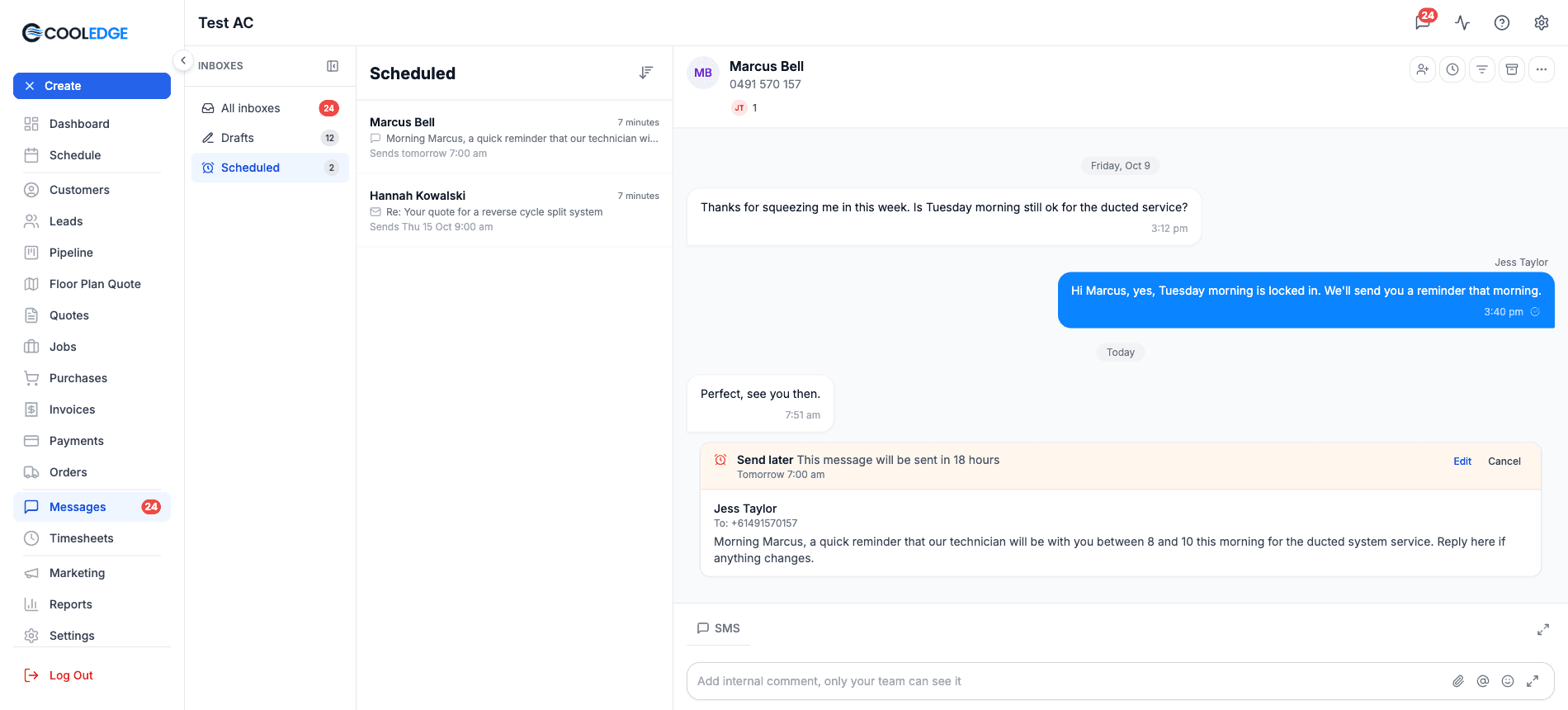
Task: Collapse the Inboxes panel icon
Action: coord(333,66)
